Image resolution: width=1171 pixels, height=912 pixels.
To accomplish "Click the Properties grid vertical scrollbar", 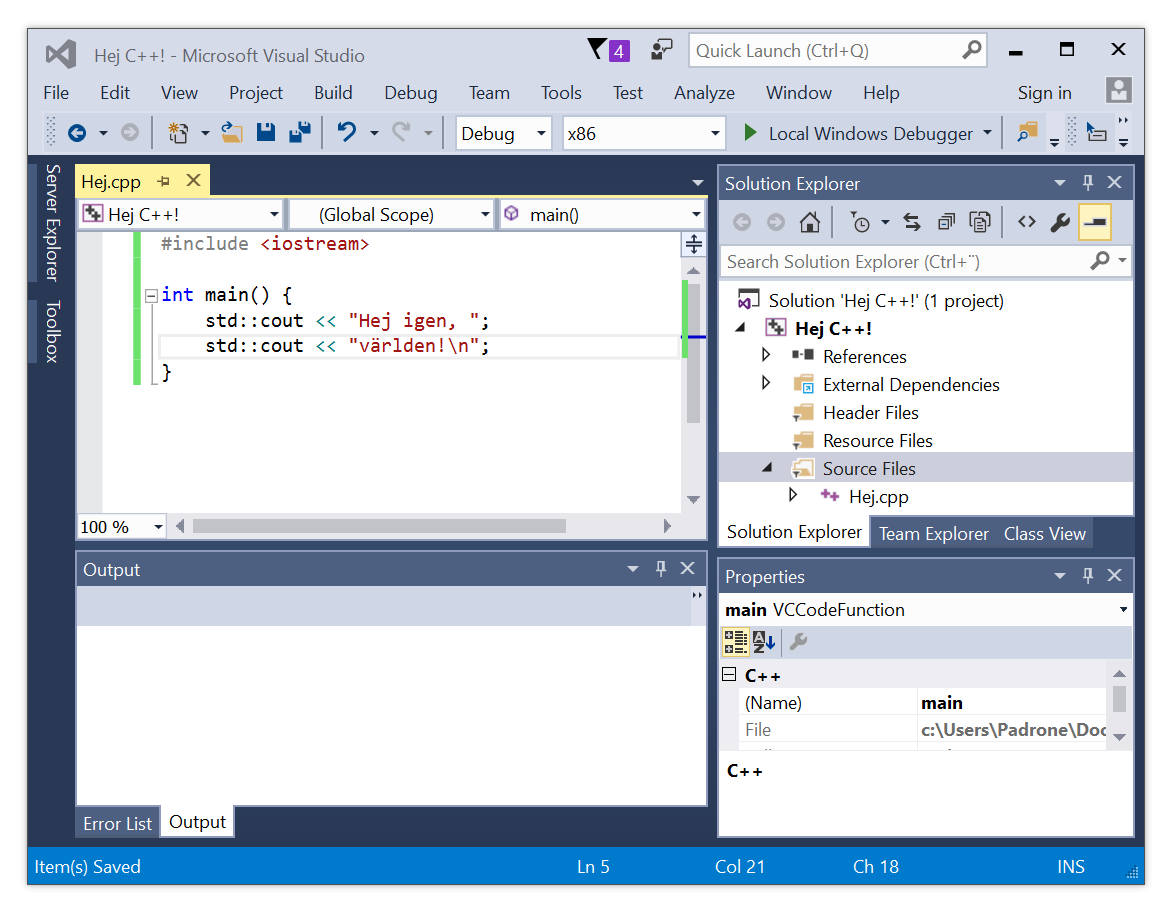I will (1119, 704).
